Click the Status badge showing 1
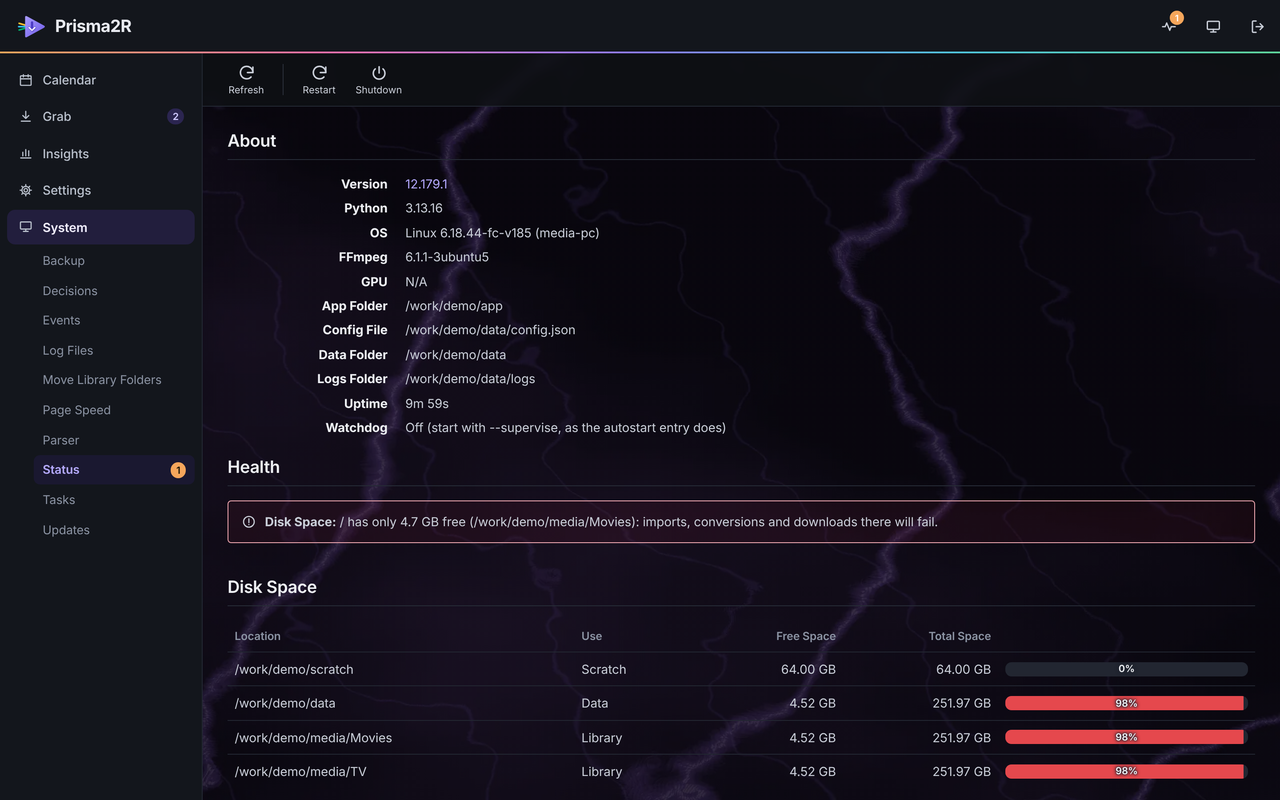This screenshot has height=800, width=1280. pyautogui.click(x=178, y=470)
